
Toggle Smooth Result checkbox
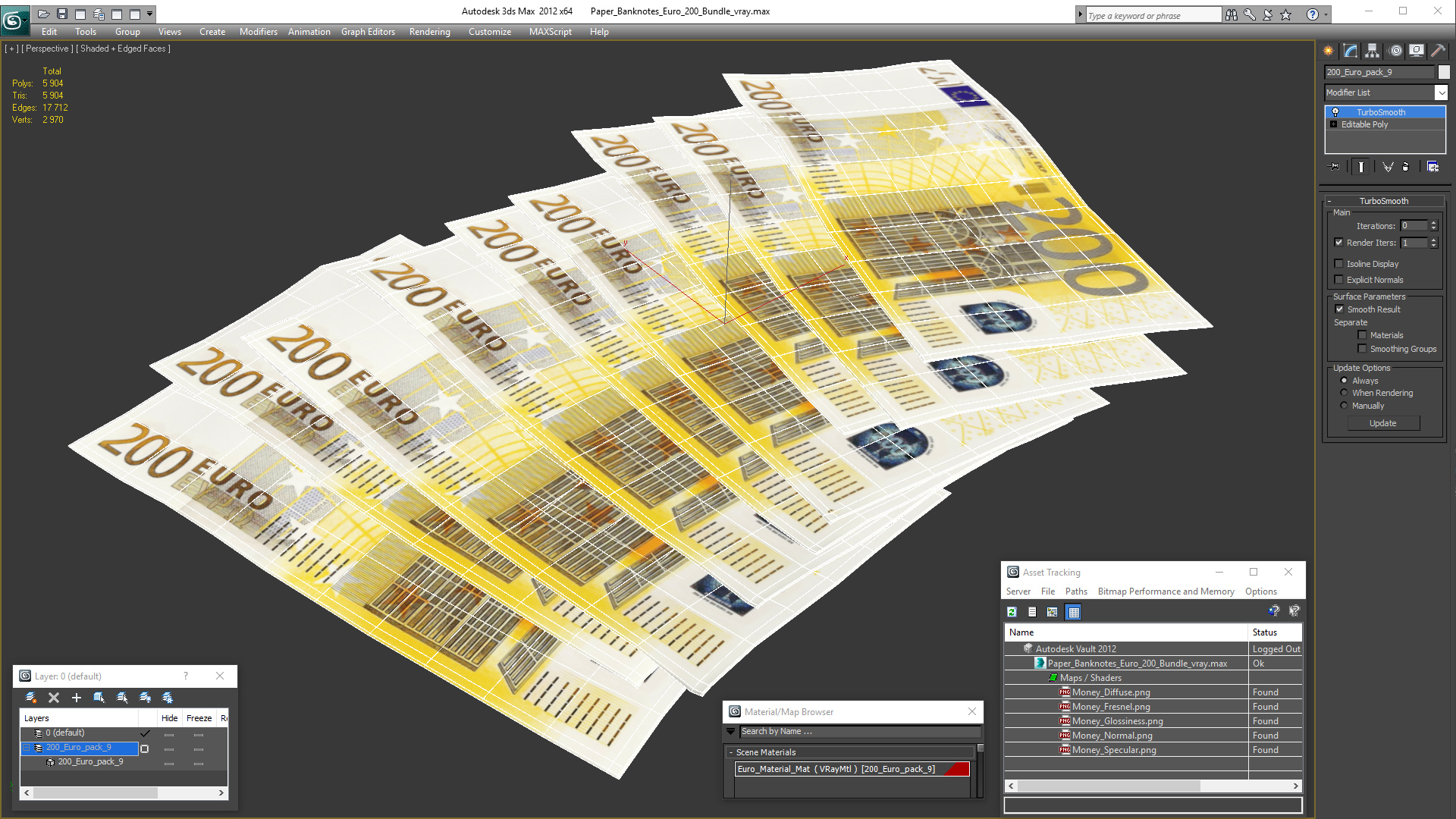[x=1339, y=309]
